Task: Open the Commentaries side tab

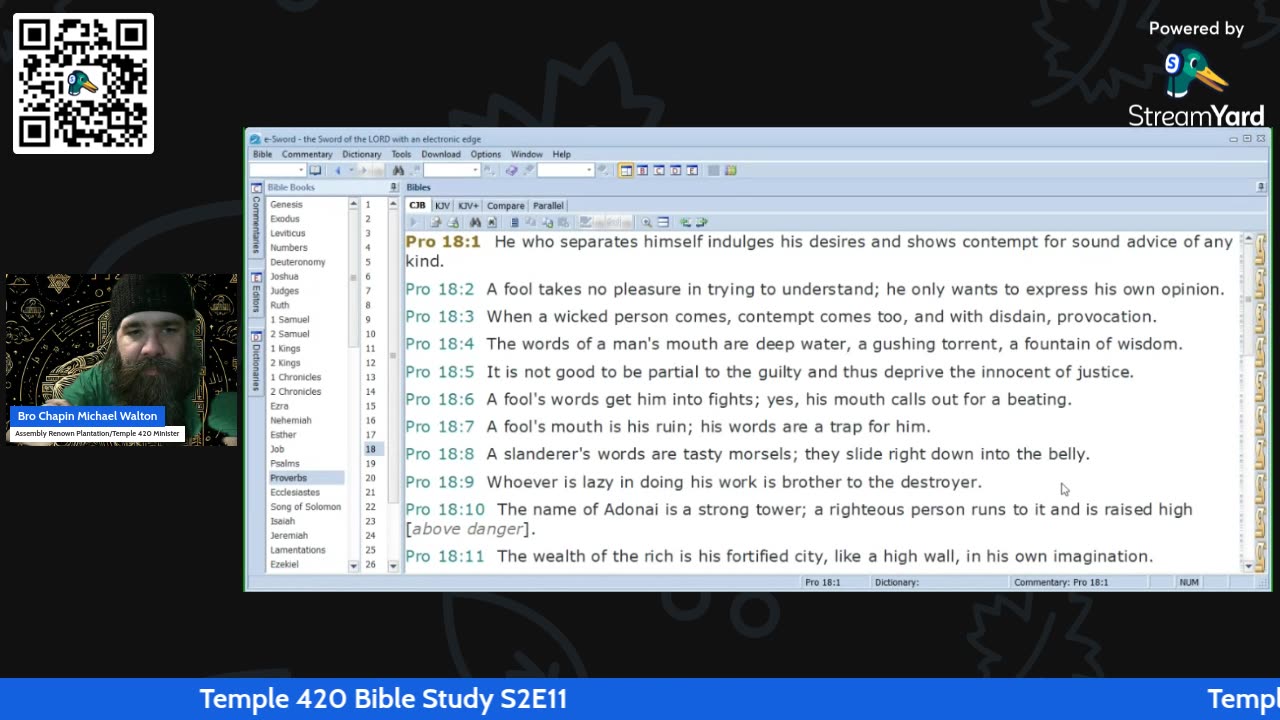Action: coord(256,219)
